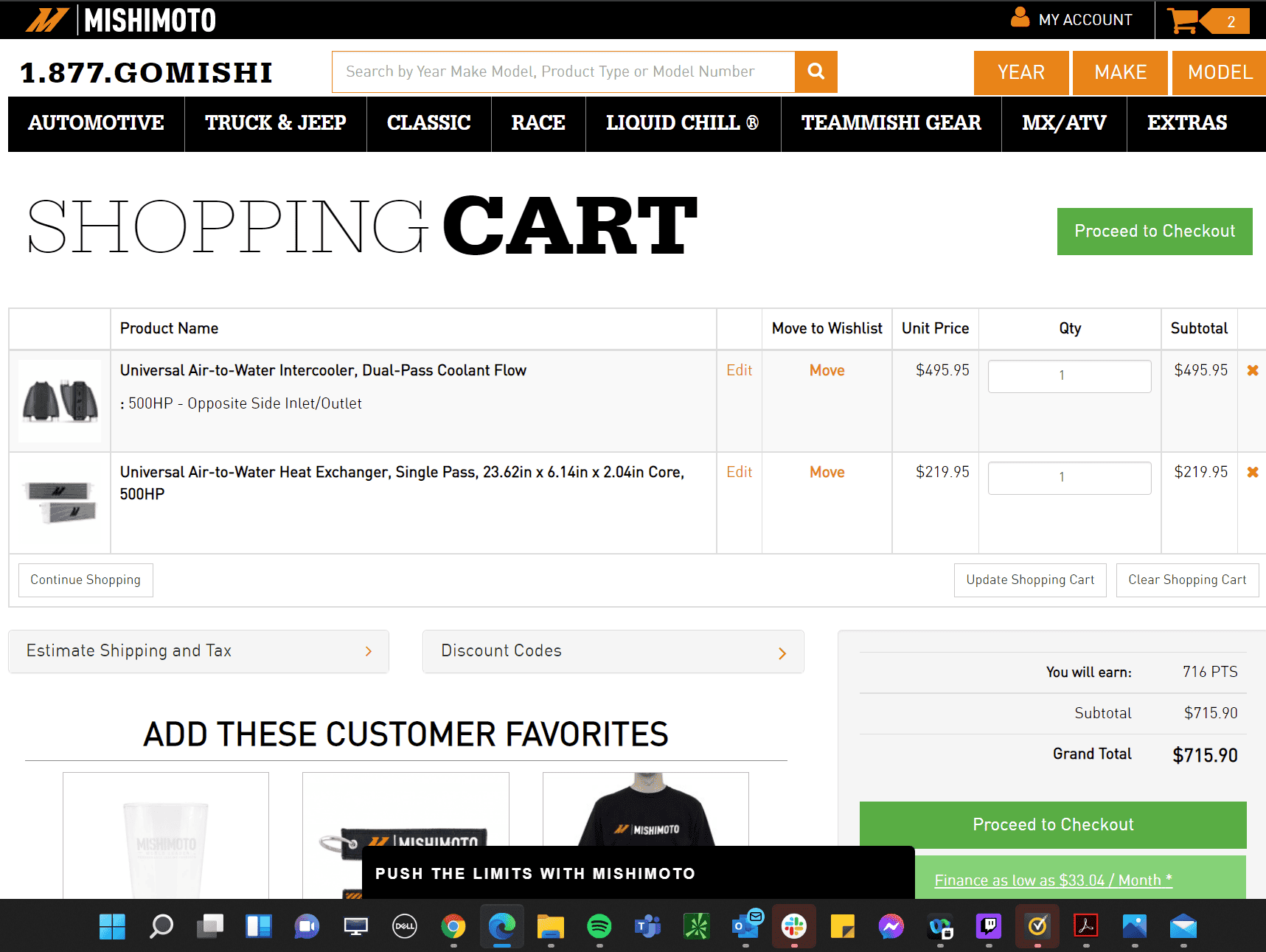1266x952 pixels.
Task: Open Adobe Acrobat from taskbar
Action: (1086, 926)
